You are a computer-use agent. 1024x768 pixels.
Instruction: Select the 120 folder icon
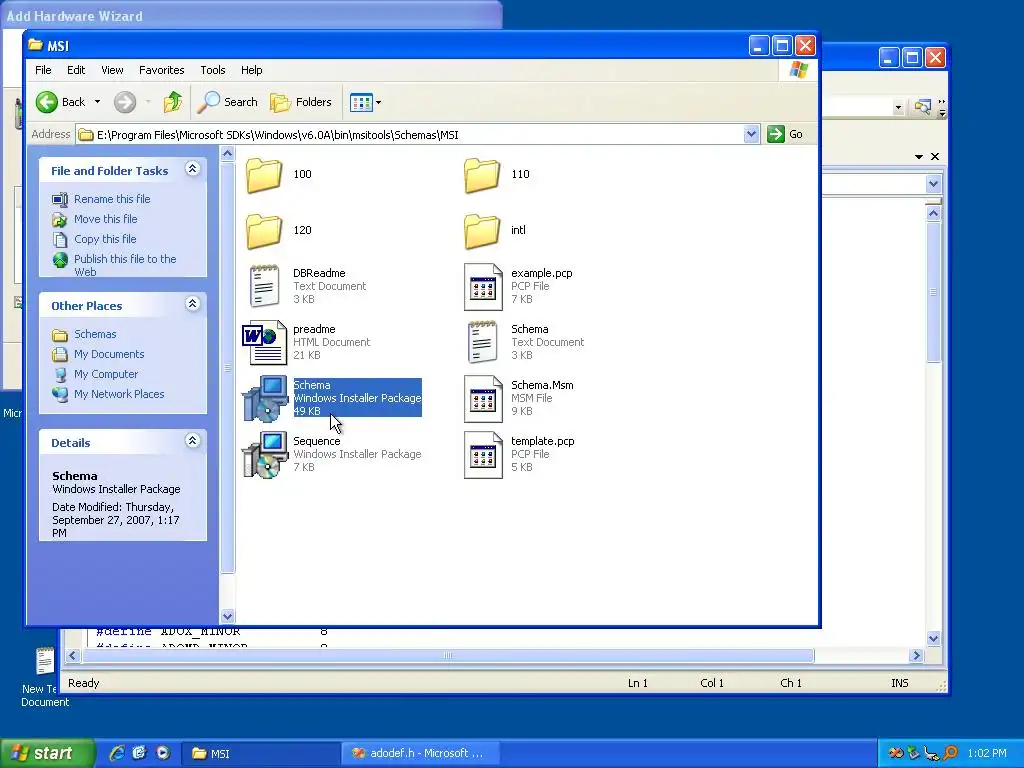tap(264, 231)
